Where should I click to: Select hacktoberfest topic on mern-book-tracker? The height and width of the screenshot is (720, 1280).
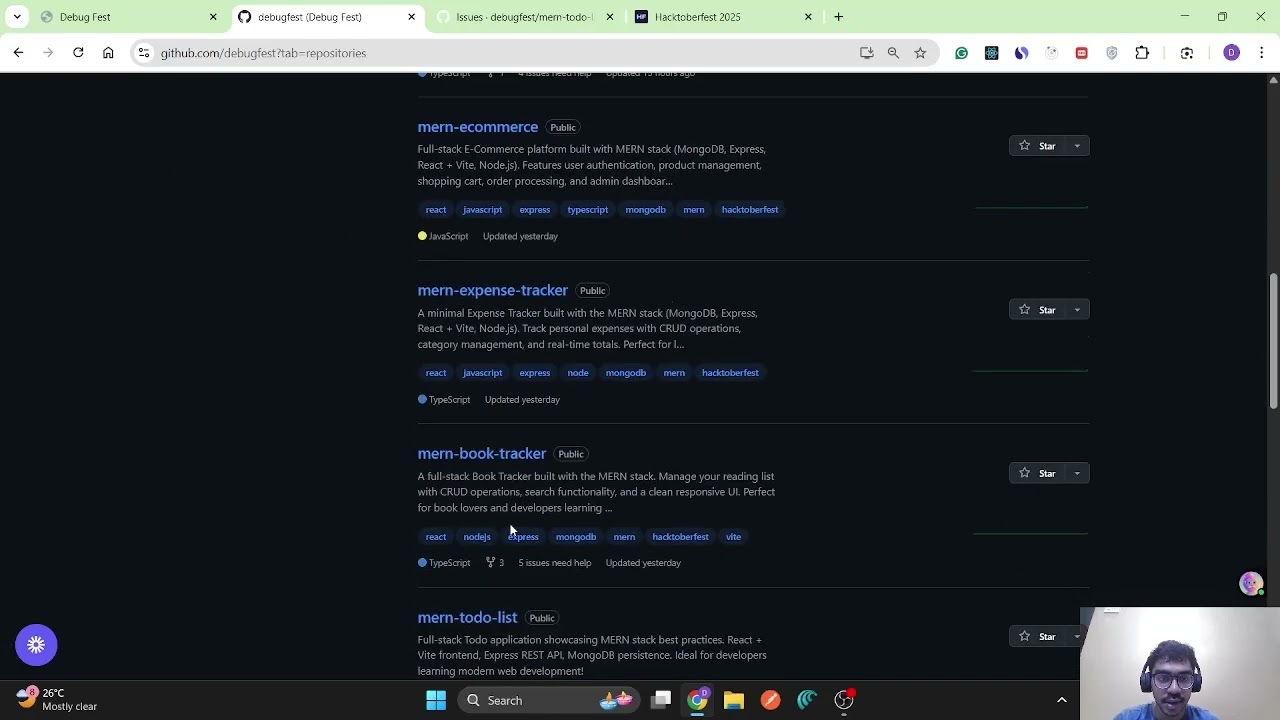[x=680, y=537]
